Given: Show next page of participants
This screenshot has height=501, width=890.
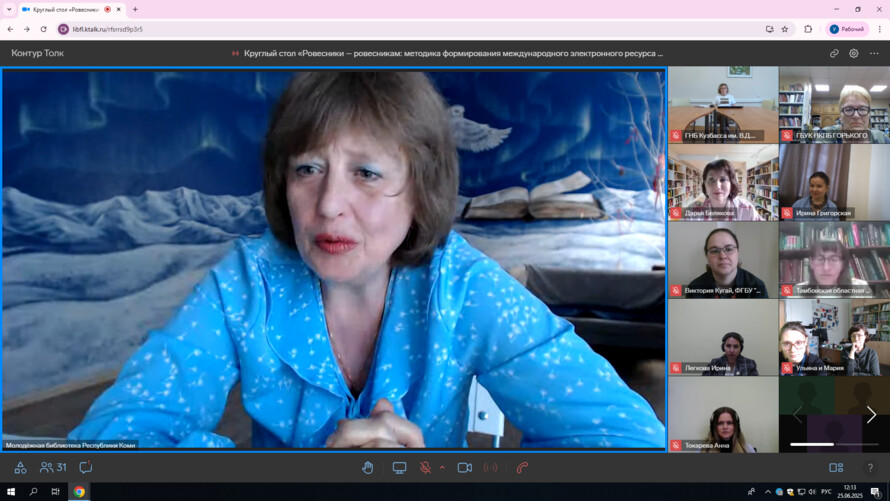Looking at the screenshot, I should [871, 415].
